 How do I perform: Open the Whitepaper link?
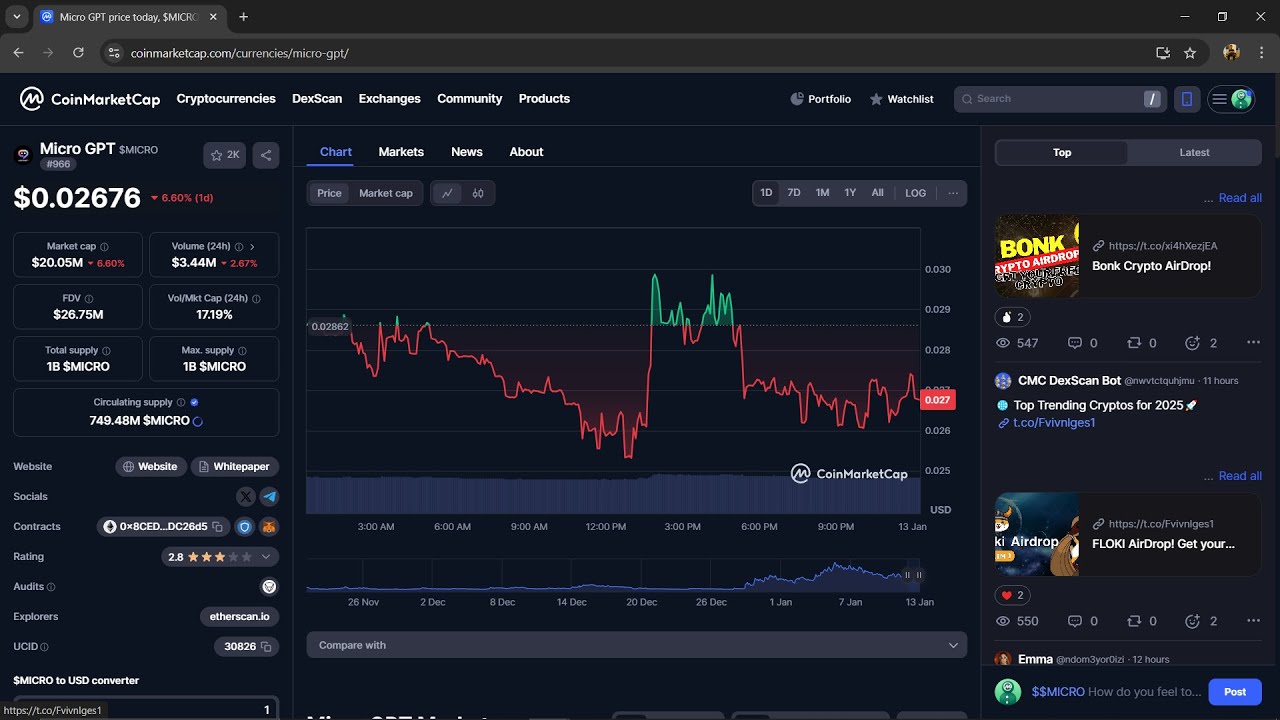pos(235,467)
